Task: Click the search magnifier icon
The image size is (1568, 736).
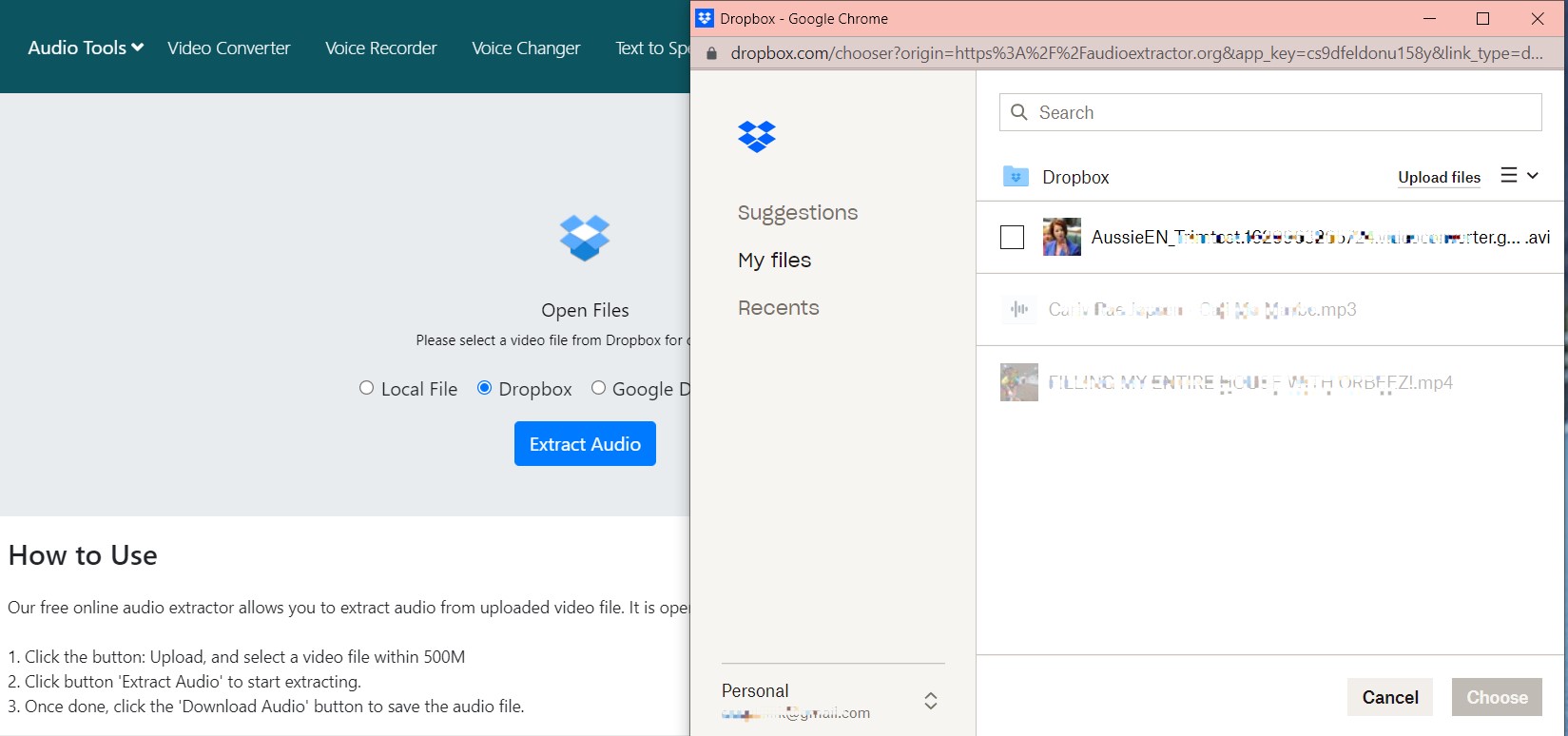Action: pos(1019,112)
